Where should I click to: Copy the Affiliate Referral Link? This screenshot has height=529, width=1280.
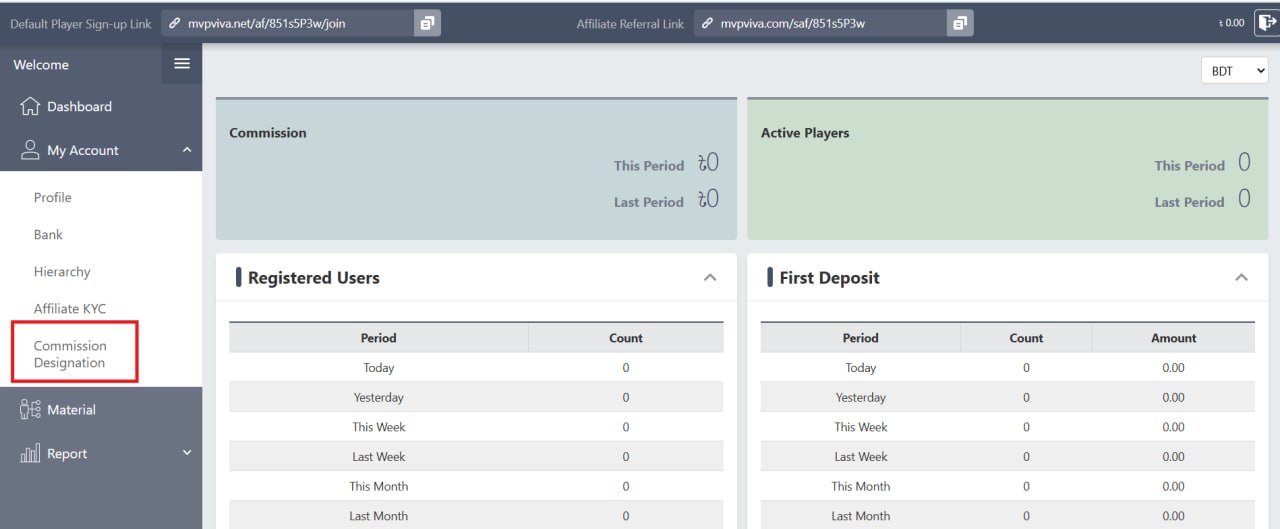960,23
